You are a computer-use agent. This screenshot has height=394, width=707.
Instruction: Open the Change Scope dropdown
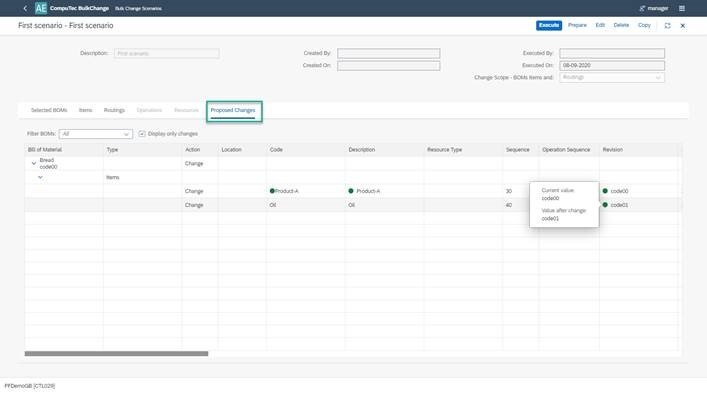(x=612, y=78)
